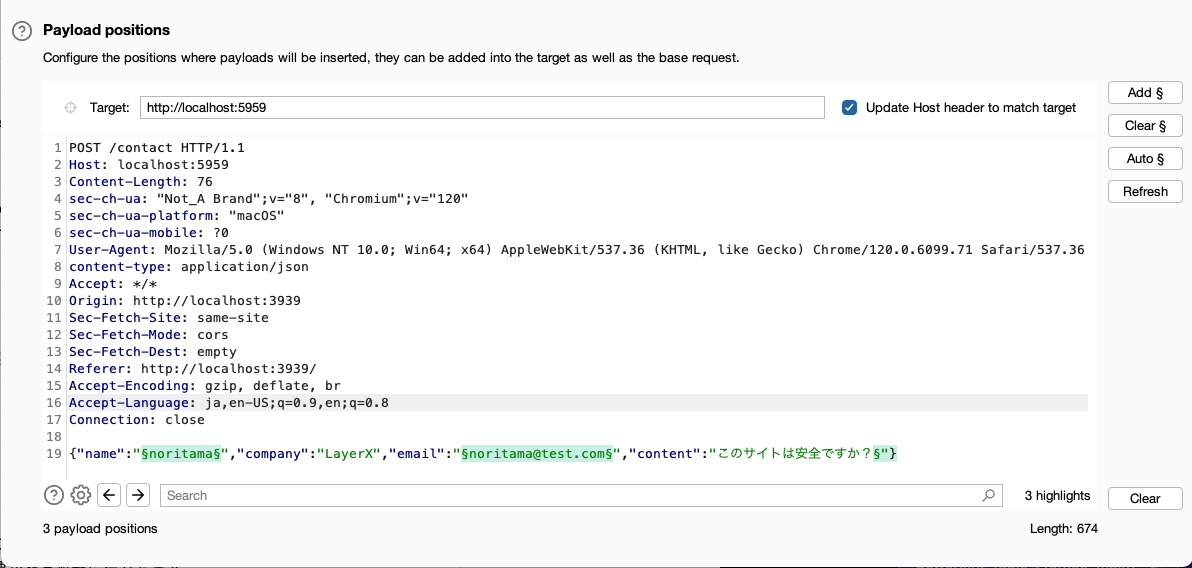This screenshot has height=568, width=1192.
Task: Click the Auto § button
Action: click(1145, 159)
